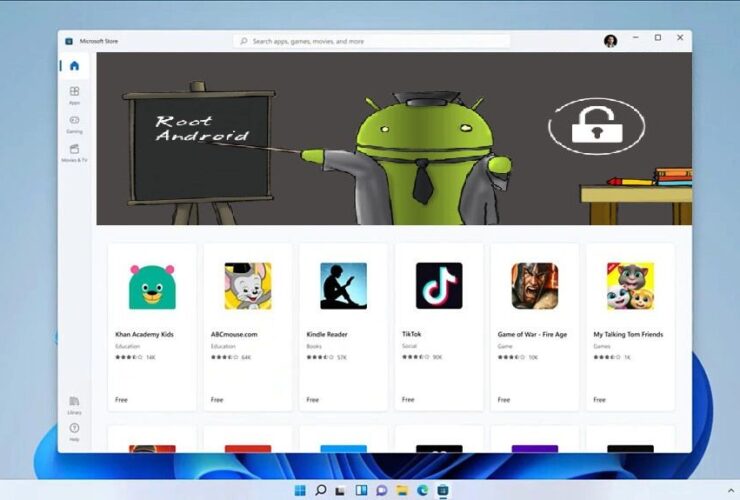Click the search magnifier icon

click(244, 41)
